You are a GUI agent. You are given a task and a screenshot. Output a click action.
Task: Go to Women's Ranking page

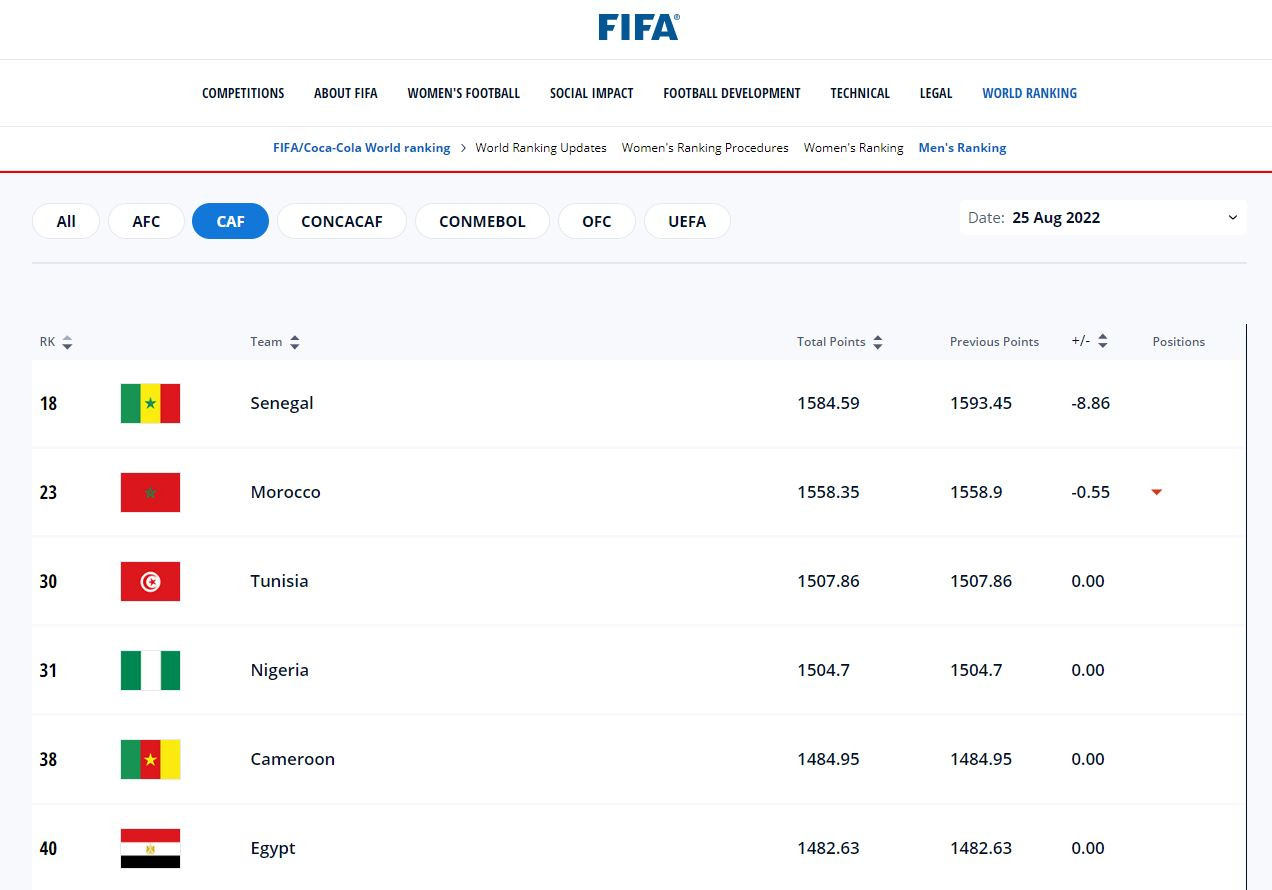click(853, 148)
